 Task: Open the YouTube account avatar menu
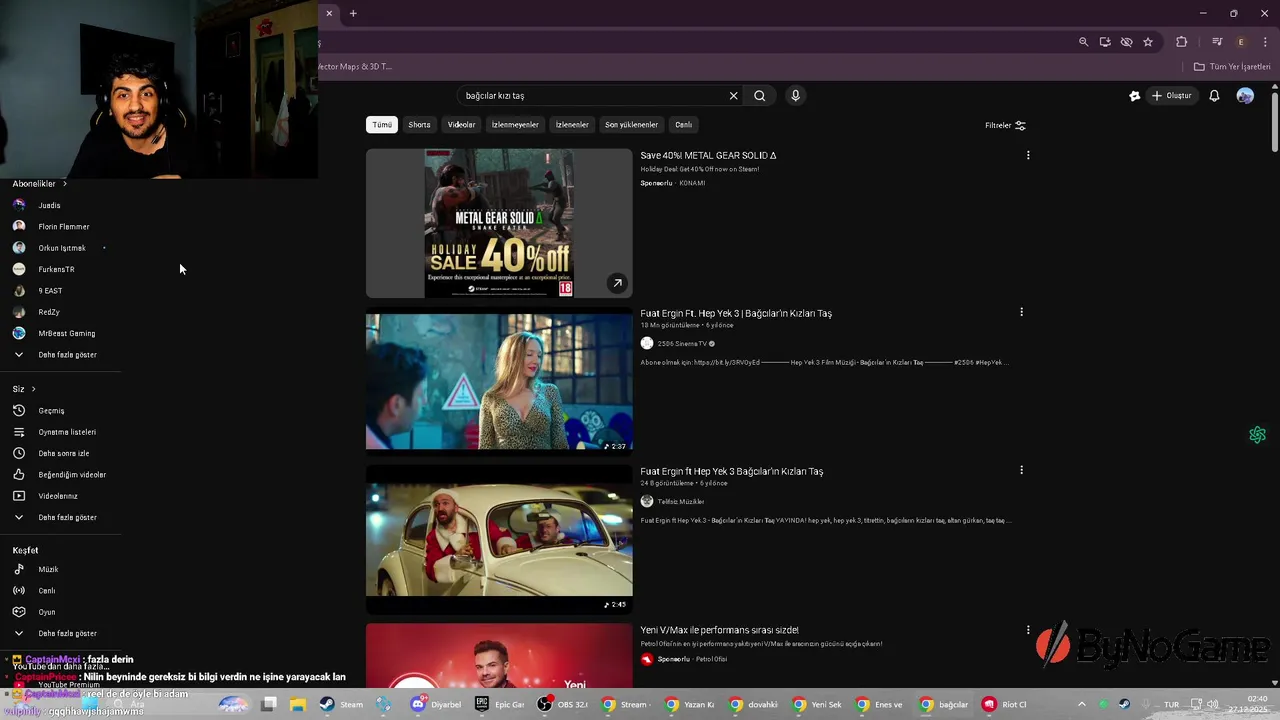[1245, 96]
